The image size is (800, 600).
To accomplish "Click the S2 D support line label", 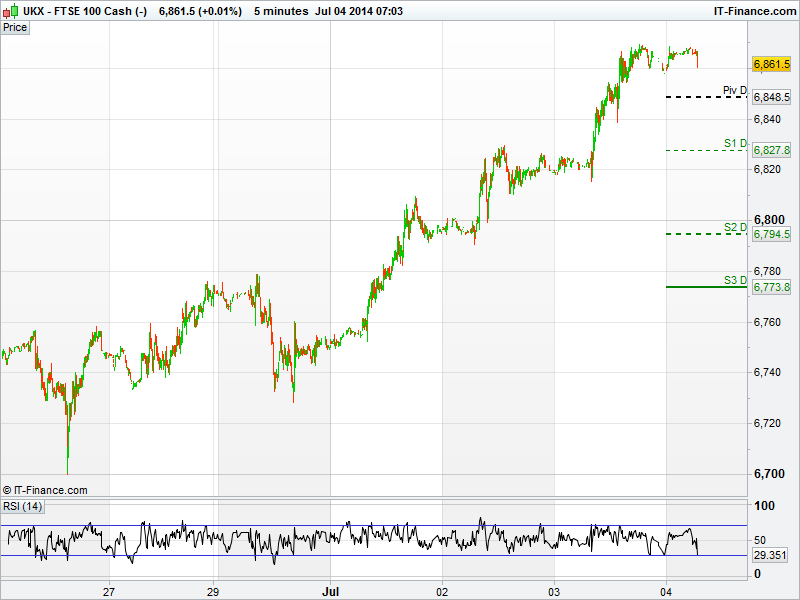I will tap(735, 227).
